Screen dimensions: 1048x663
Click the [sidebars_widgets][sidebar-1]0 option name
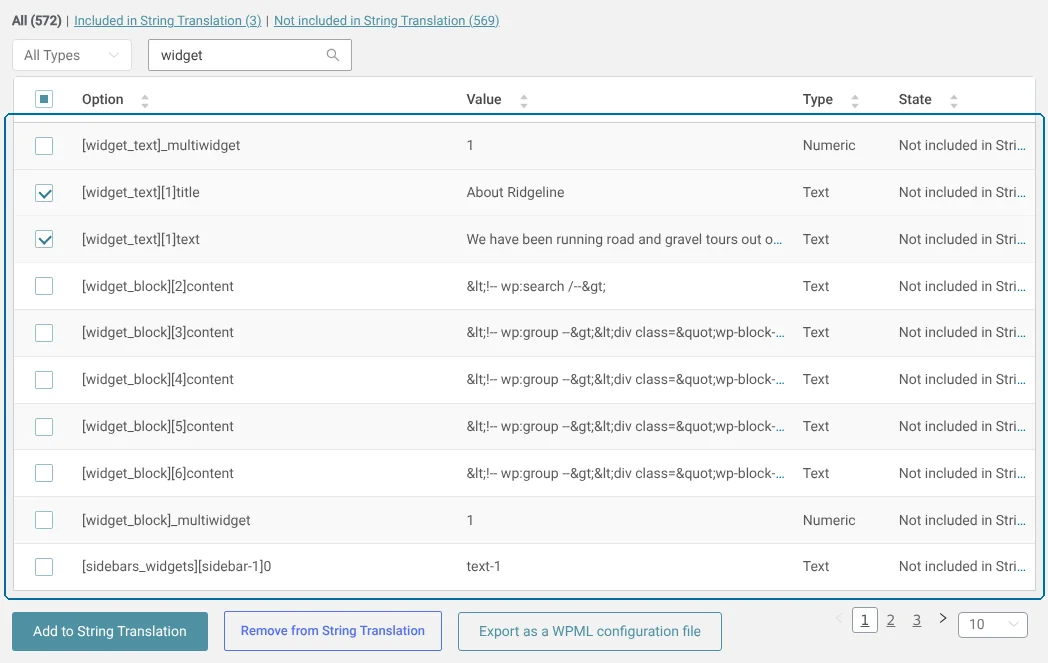coord(176,567)
